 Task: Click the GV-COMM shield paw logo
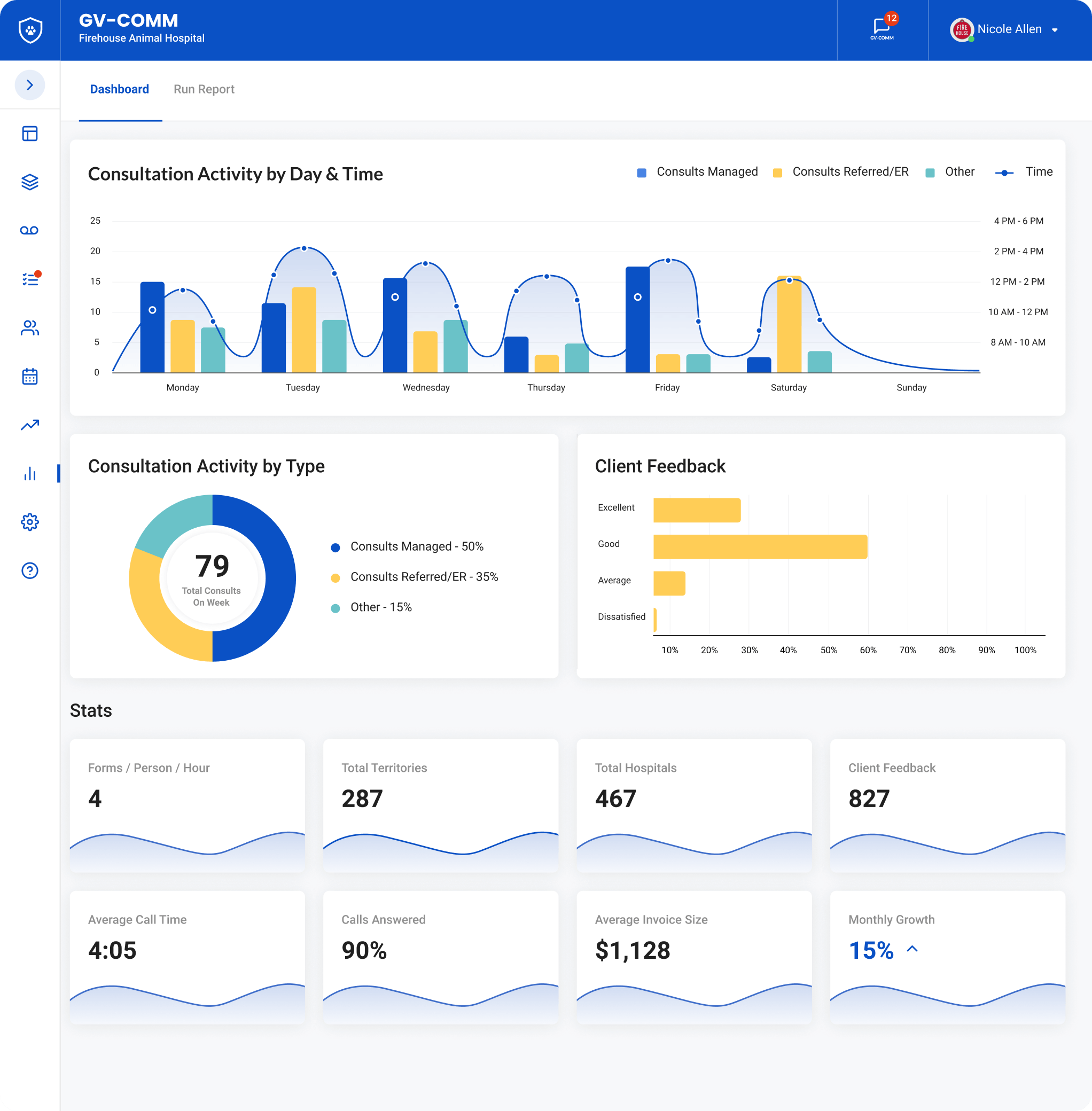pos(30,30)
